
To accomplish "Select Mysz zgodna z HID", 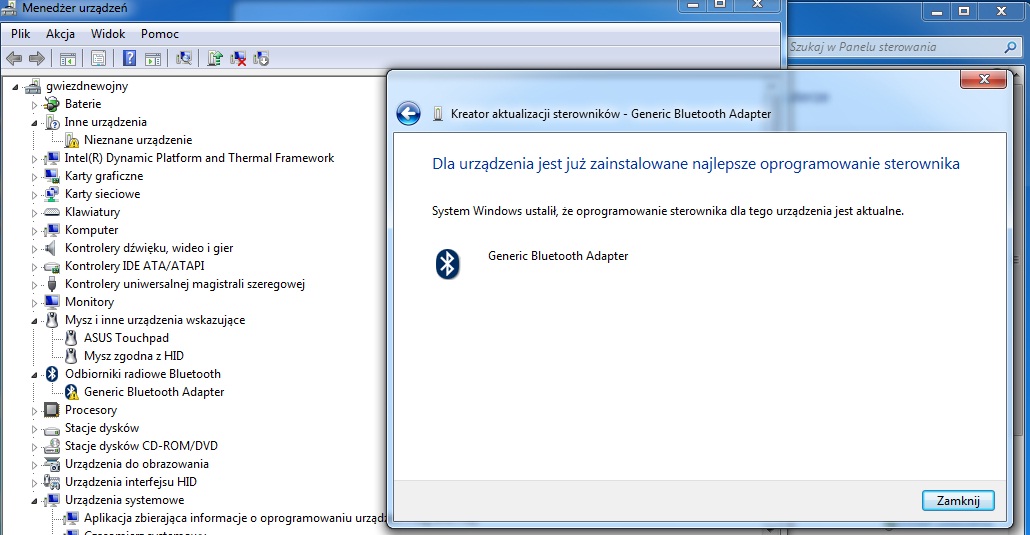I will pyautogui.click(x=134, y=356).
